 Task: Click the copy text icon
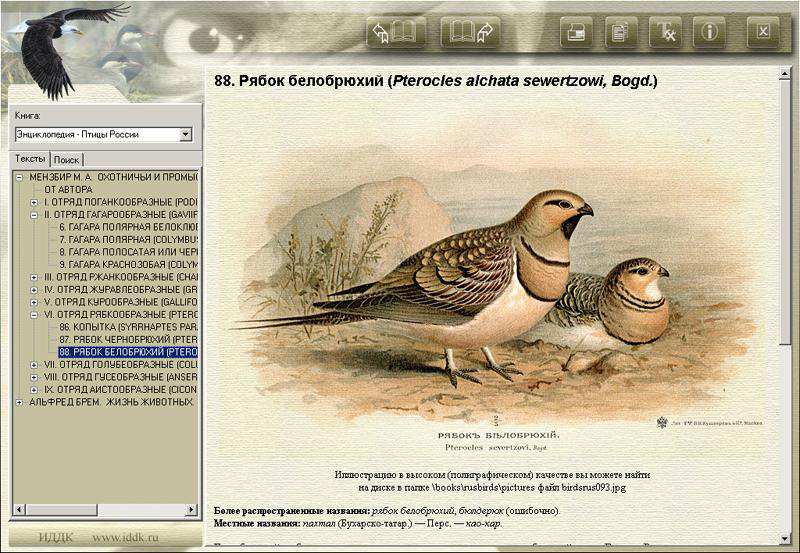point(620,32)
